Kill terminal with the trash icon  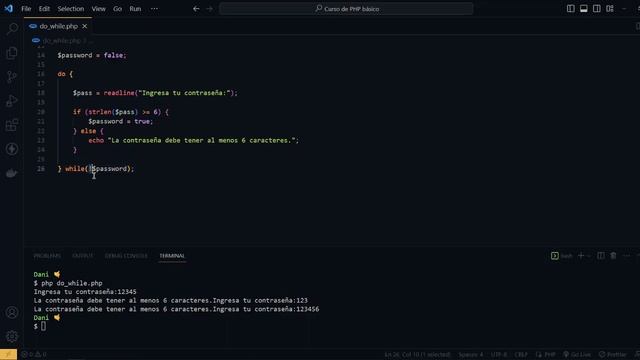[613, 256]
